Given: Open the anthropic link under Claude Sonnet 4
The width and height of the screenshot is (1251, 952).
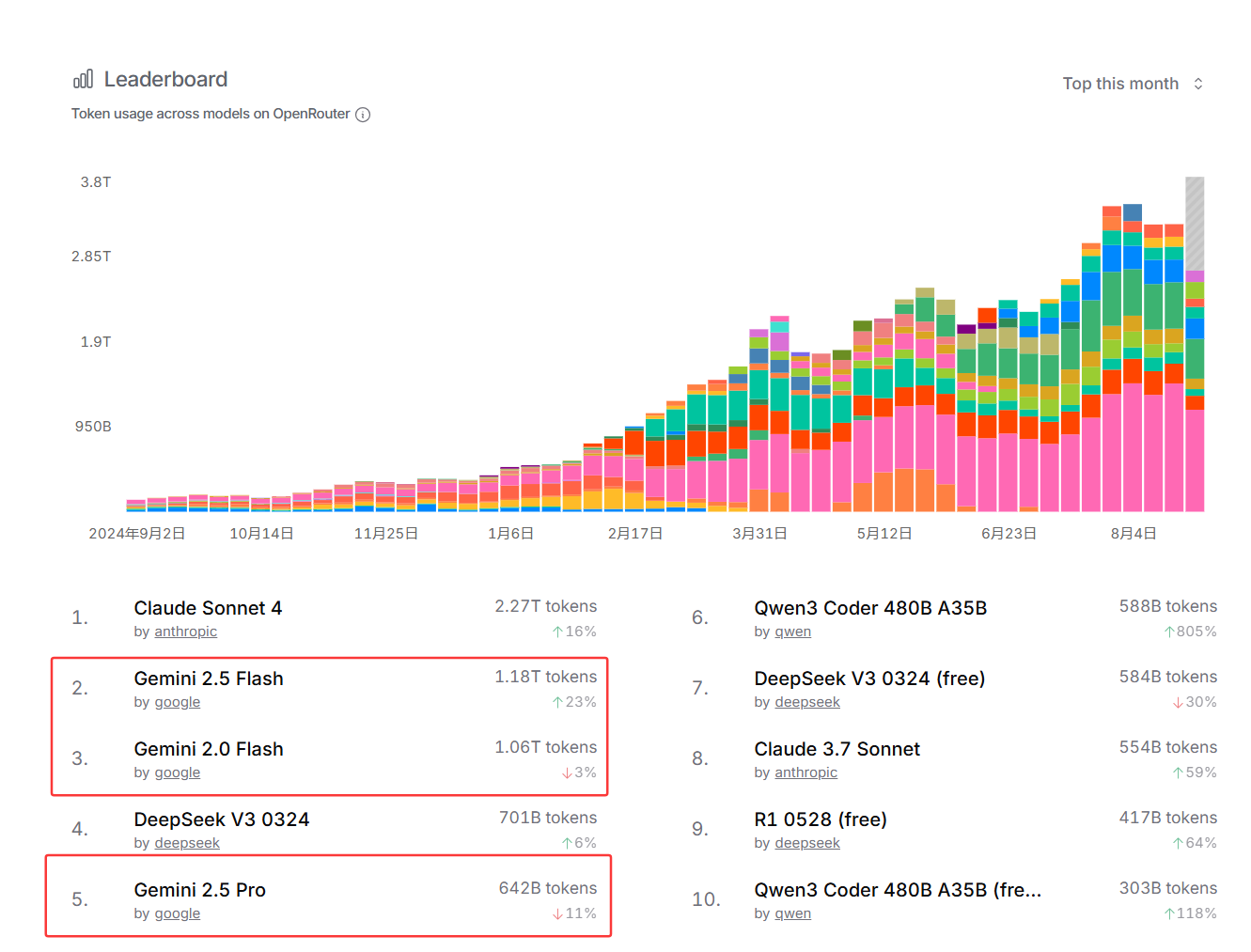Looking at the screenshot, I should [185, 632].
